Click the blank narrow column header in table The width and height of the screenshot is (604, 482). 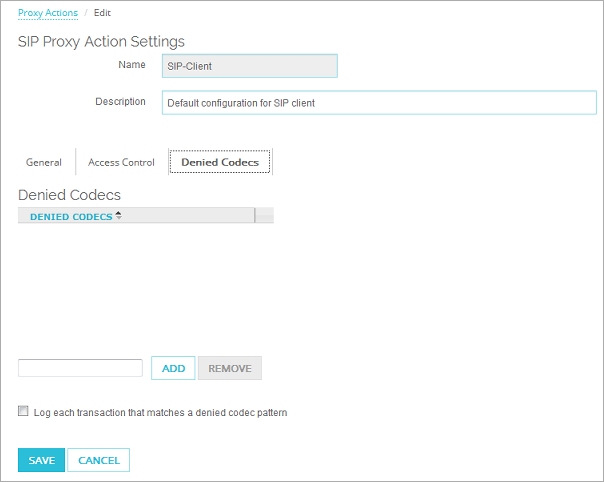click(x=264, y=216)
